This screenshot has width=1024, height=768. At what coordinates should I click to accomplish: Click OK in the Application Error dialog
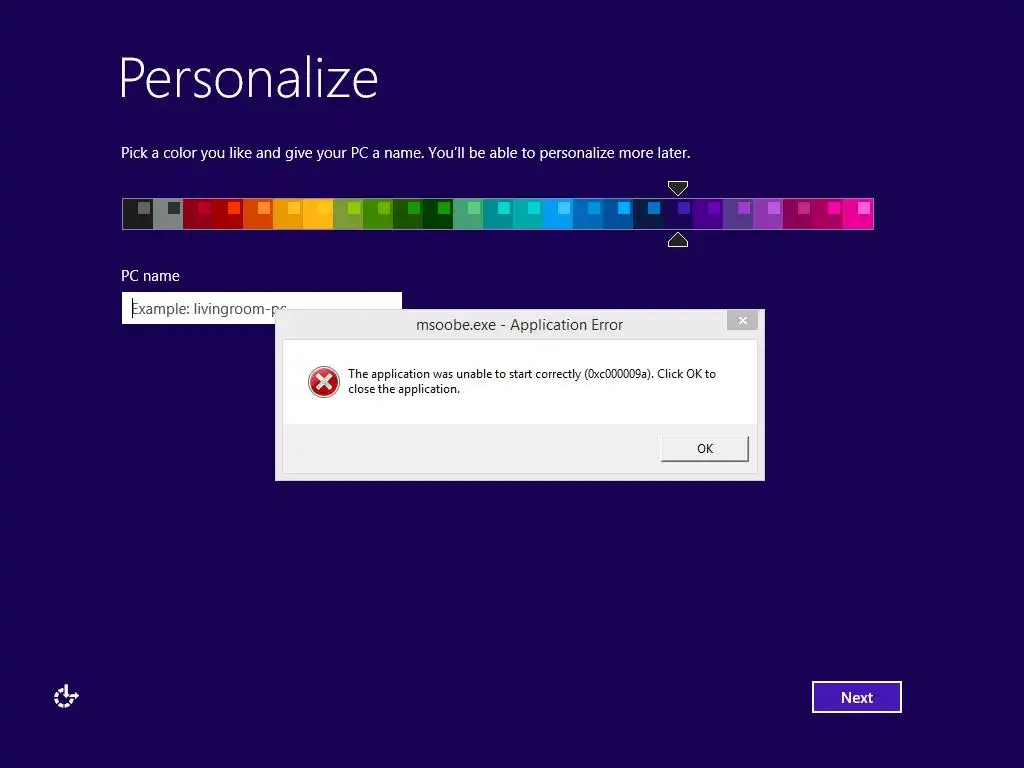click(x=705, y=449)
